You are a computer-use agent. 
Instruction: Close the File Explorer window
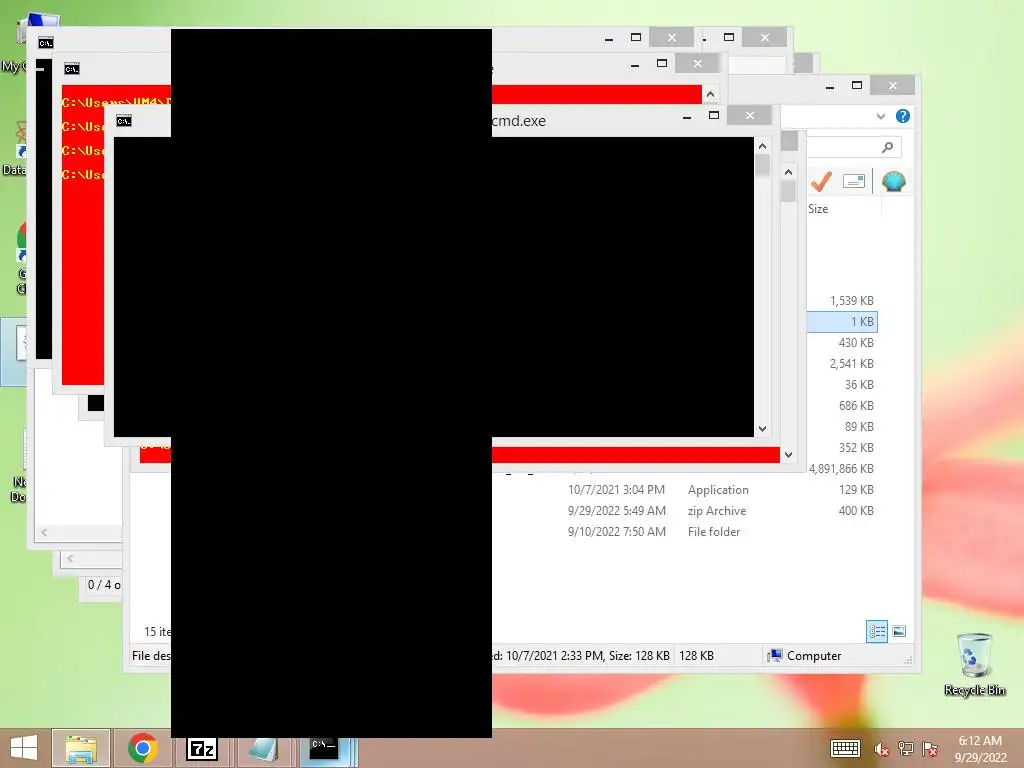click(893, 86)
